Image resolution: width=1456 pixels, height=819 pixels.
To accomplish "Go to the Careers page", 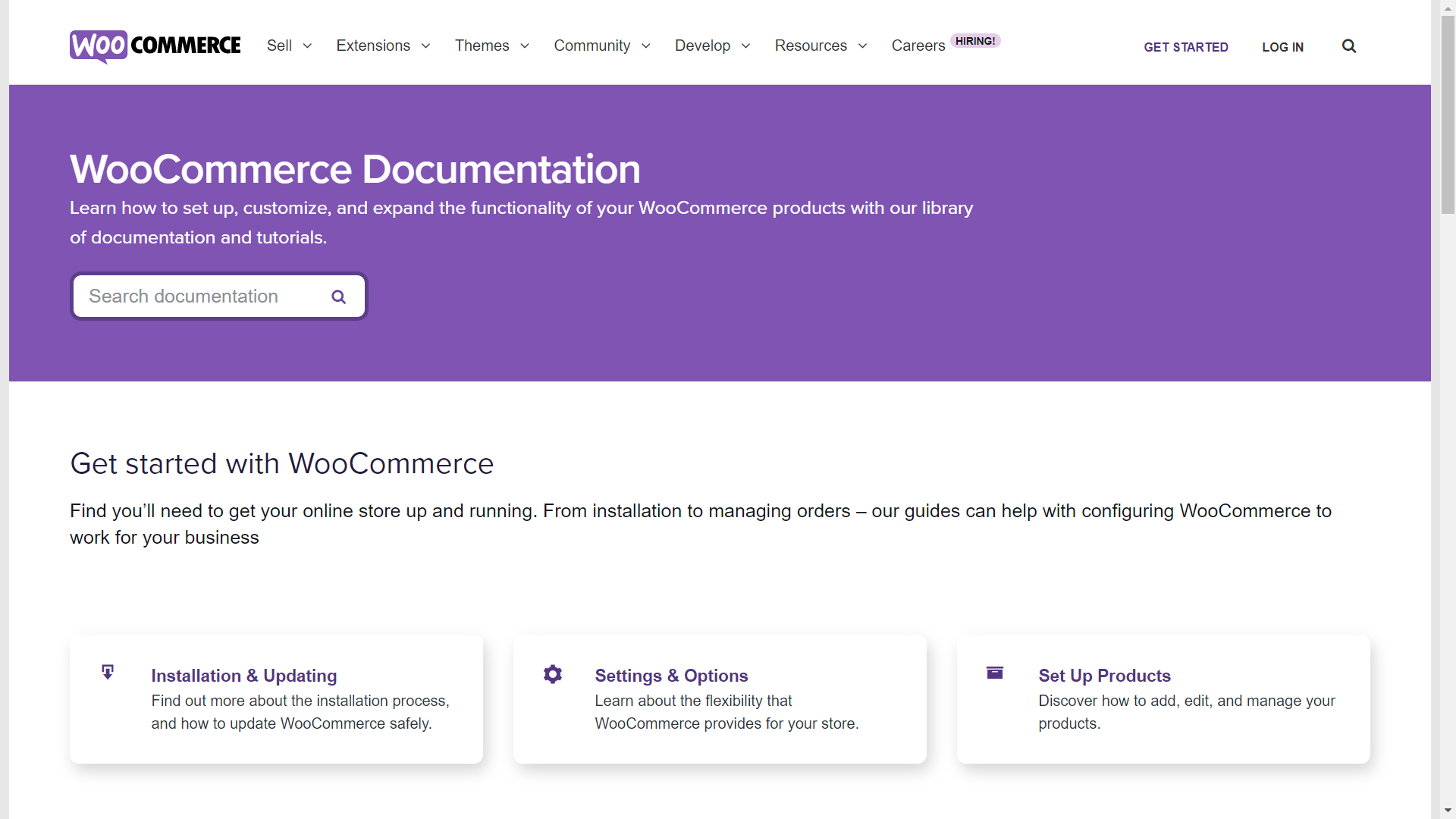I will (x=918, y=45).
